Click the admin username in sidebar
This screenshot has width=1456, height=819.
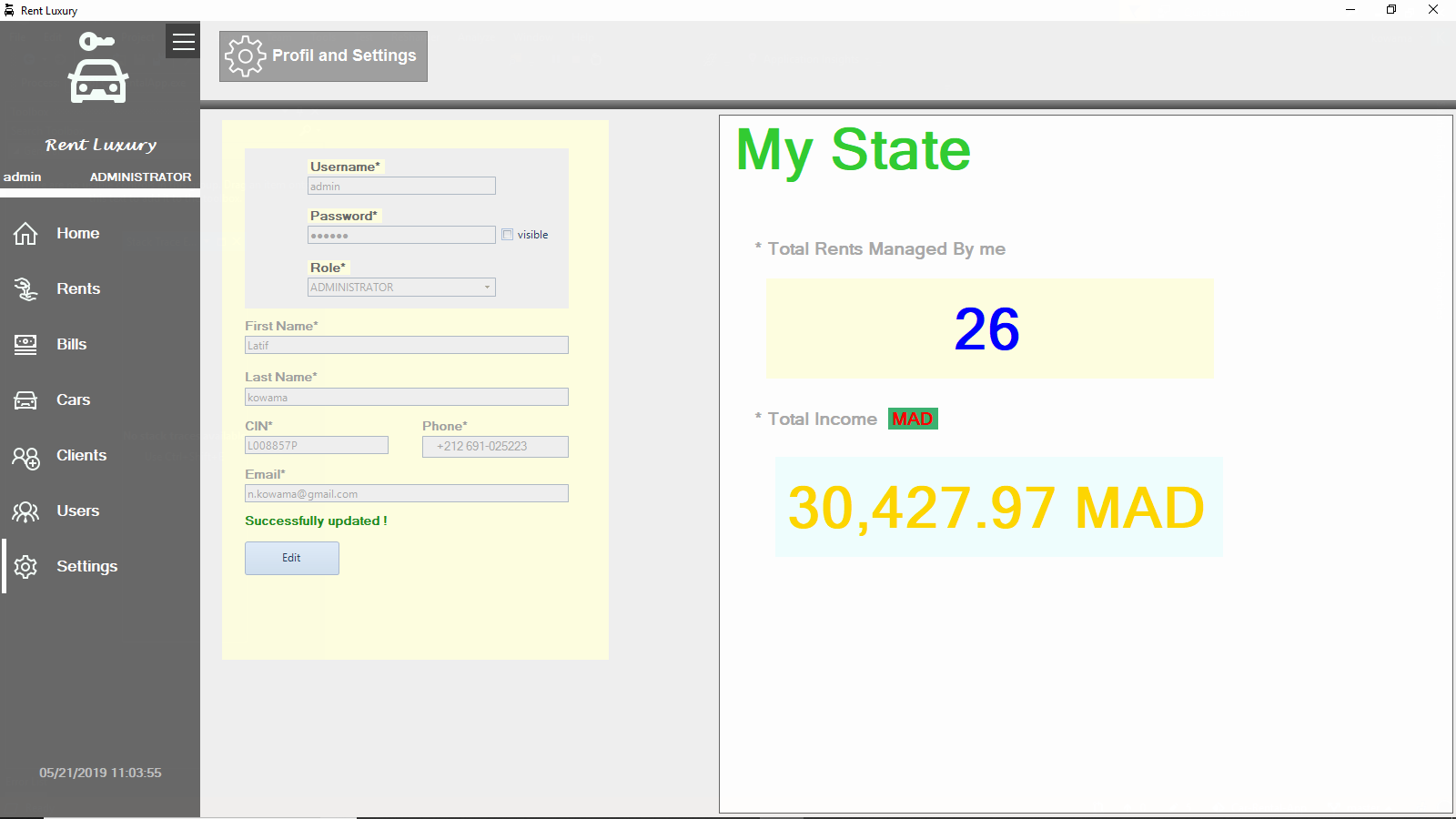point(23,177)
